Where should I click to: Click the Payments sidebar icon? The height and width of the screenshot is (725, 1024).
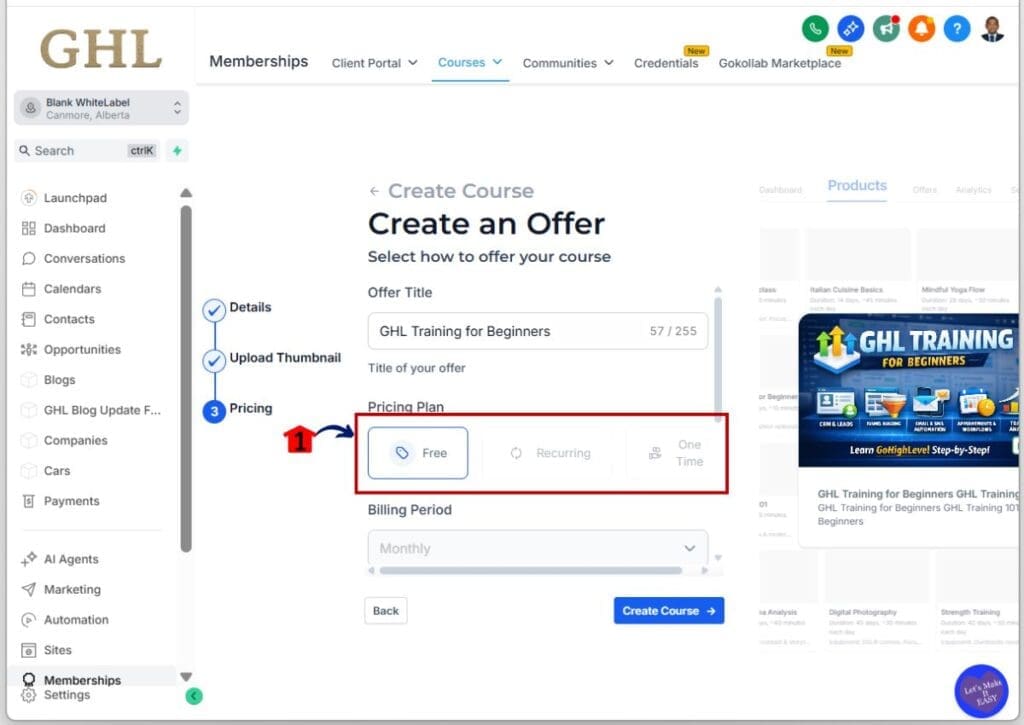point(30,501)
